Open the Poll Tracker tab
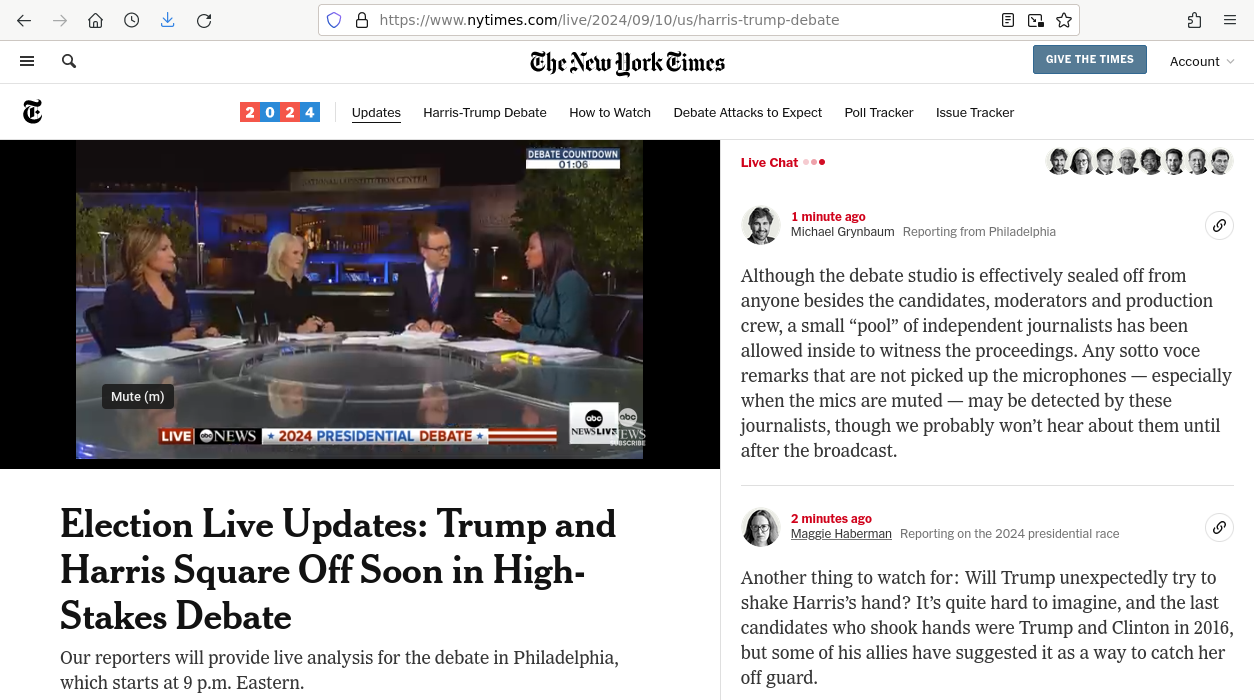This screenshot has height=700, width=1254. 878,113
